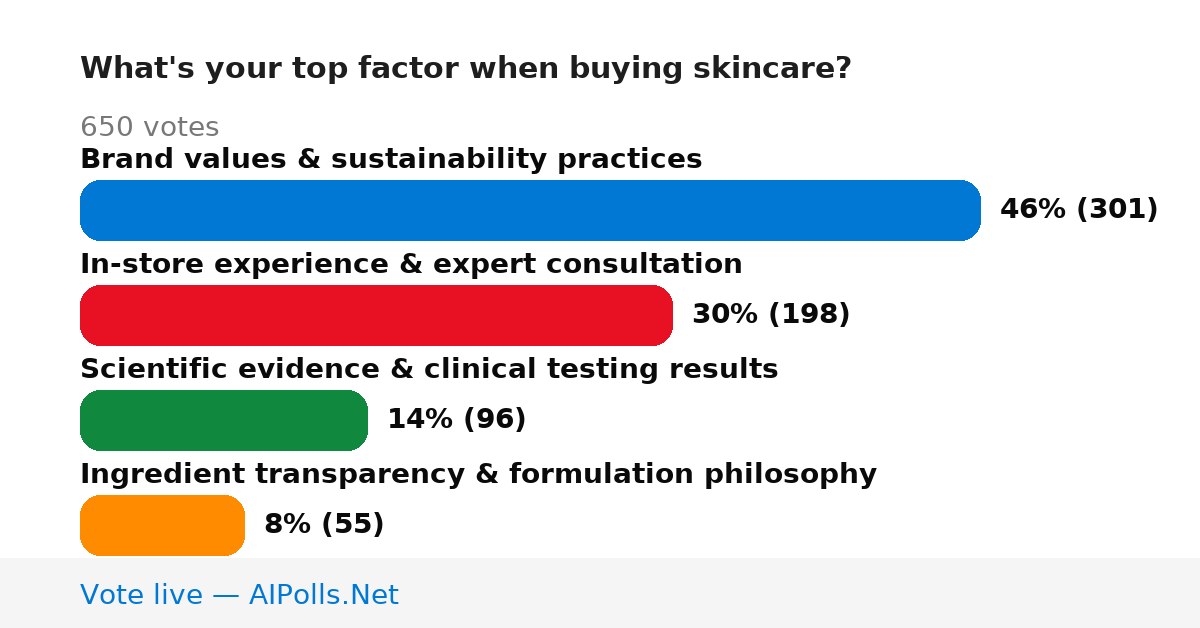Click the green Scientific evidence bar
The width and height of the screenshot is (1200, 628).
click(x=224, y=420)
